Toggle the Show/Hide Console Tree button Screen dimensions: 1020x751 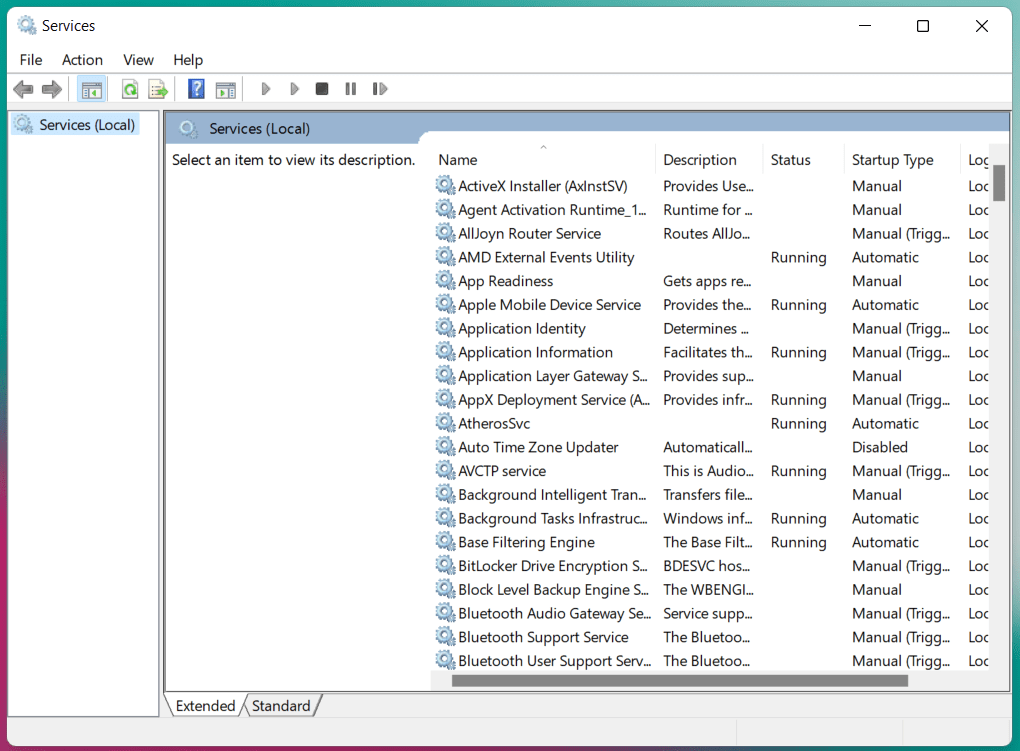coord(92,89)
